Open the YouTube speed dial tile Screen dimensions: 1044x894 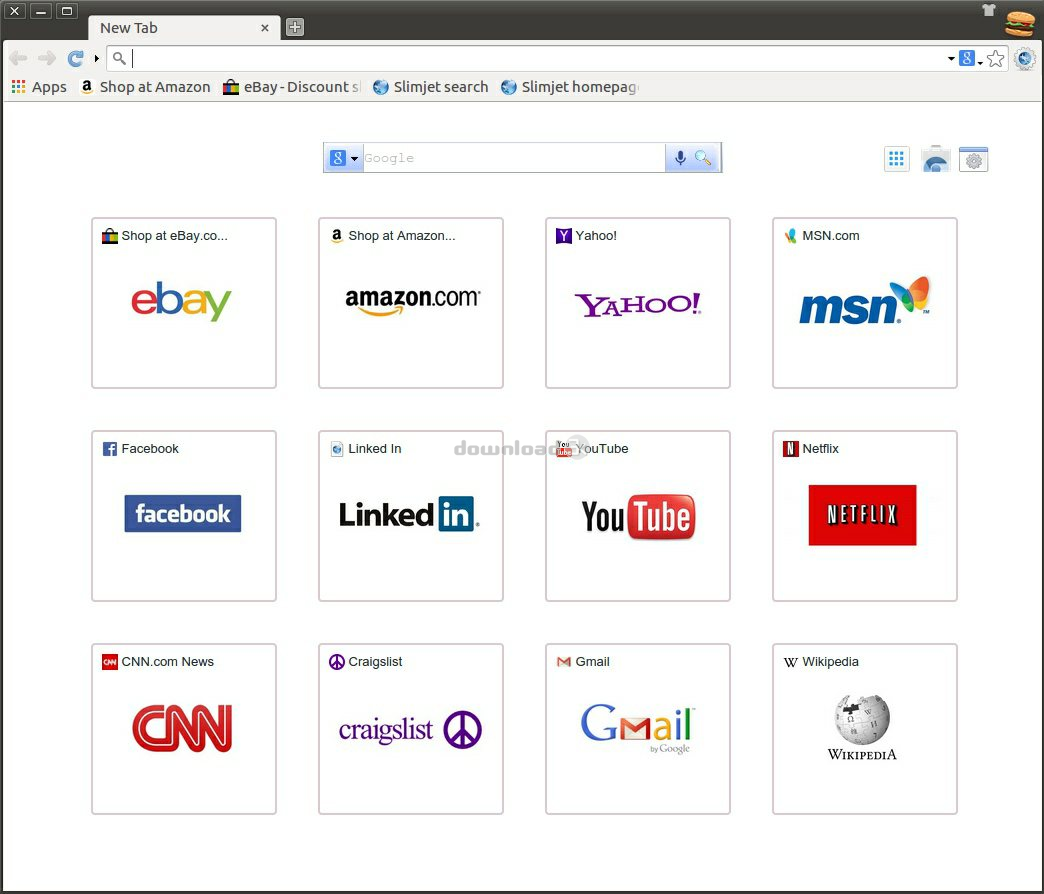pyautogui.click(x=637, y=515)
